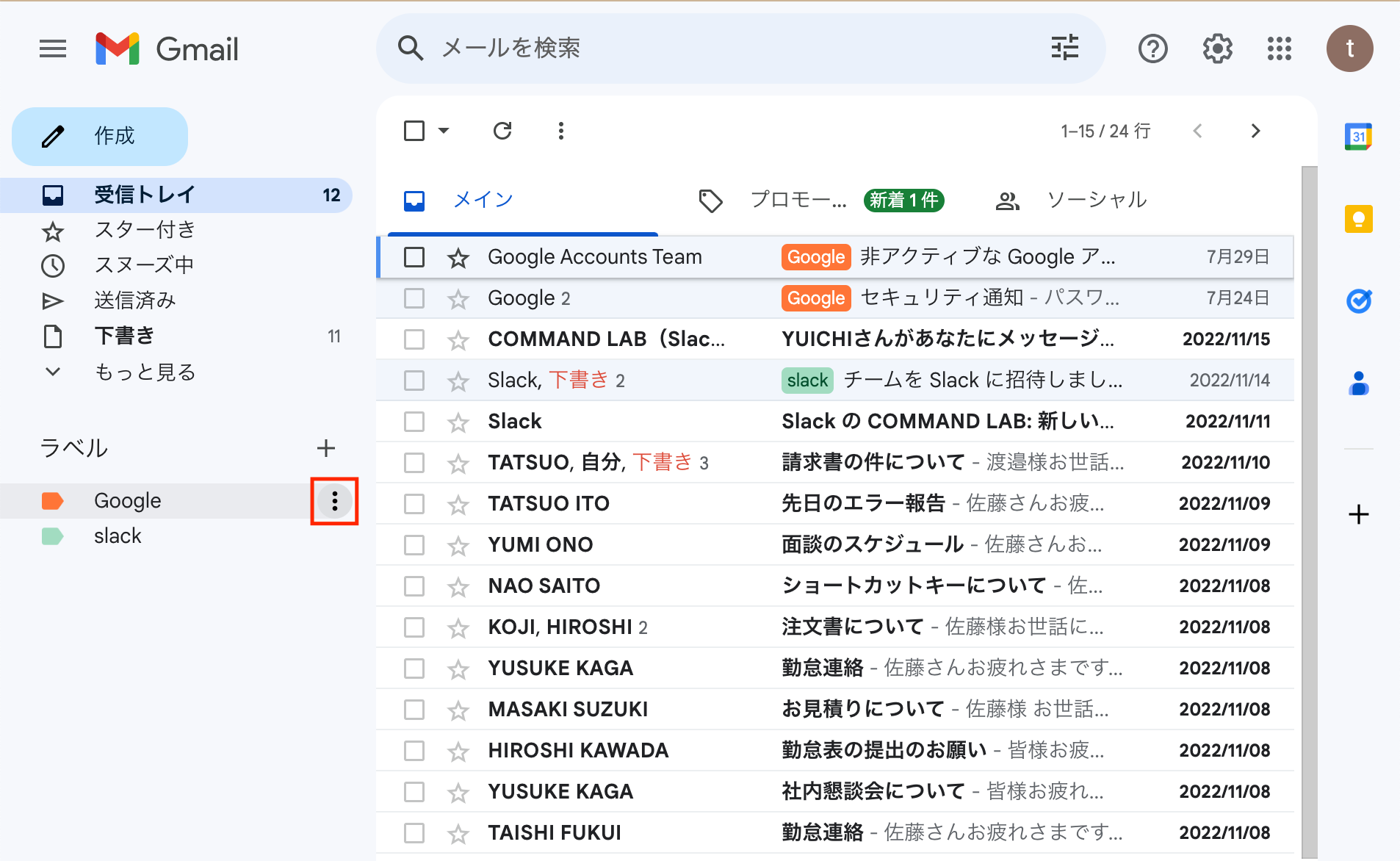Viewport: 1400px width, 861px height.
Task: Open the お見積りについて email
Action: tap(834, 710)
